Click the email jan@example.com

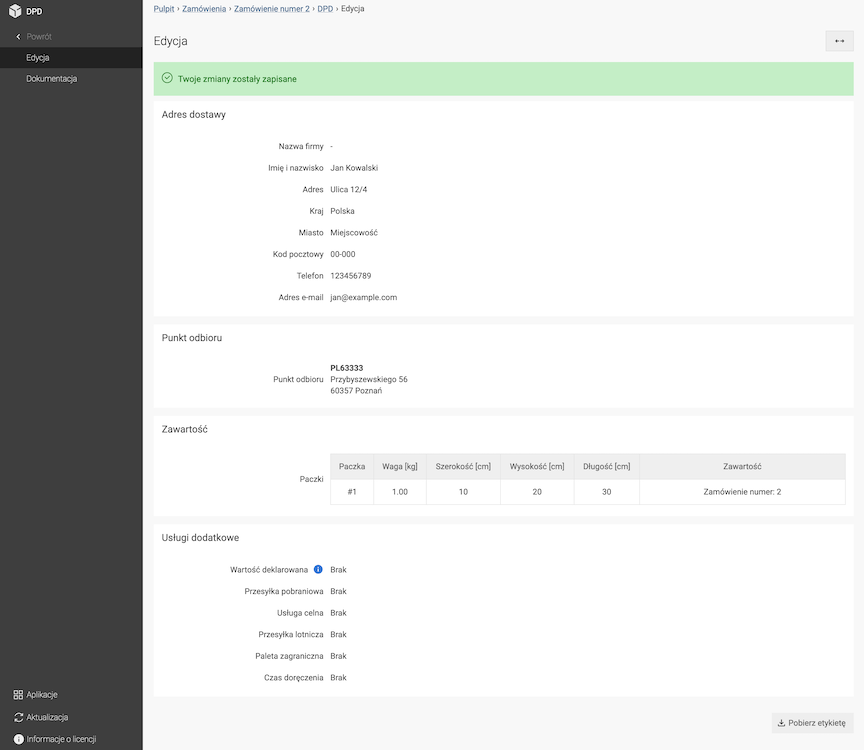coord(364,297)
